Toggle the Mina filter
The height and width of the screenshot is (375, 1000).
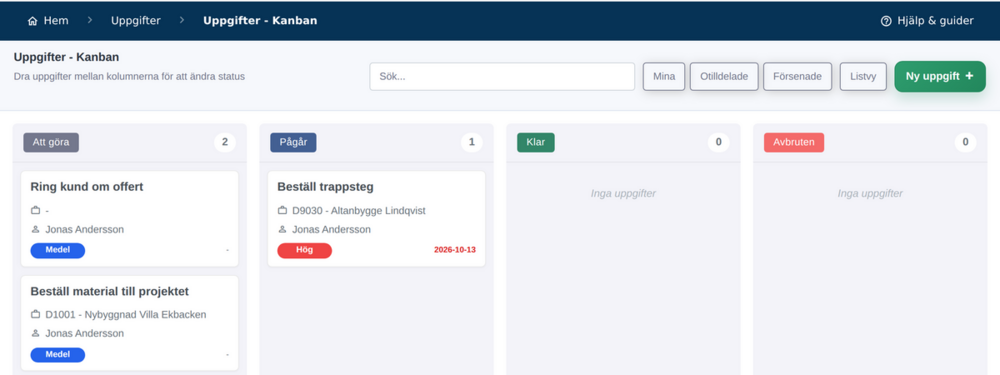tap(664, 77)
